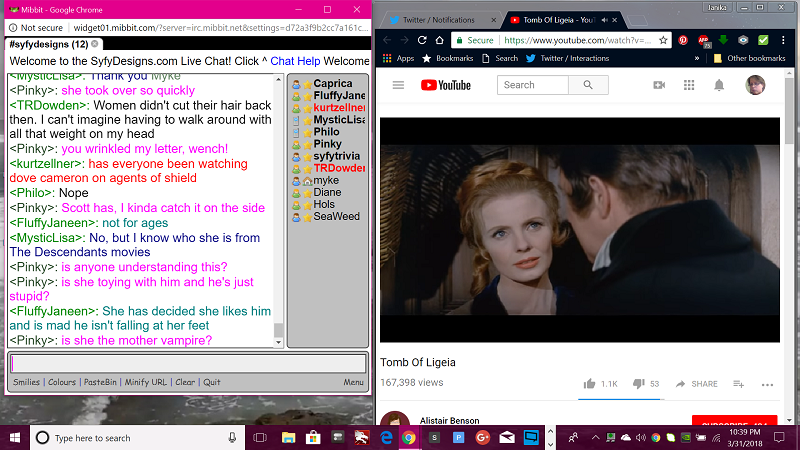Click the green checkmark extension icon
Image resolution: width=800 pixels, height=450 pixels.
(x=763, y=40)
